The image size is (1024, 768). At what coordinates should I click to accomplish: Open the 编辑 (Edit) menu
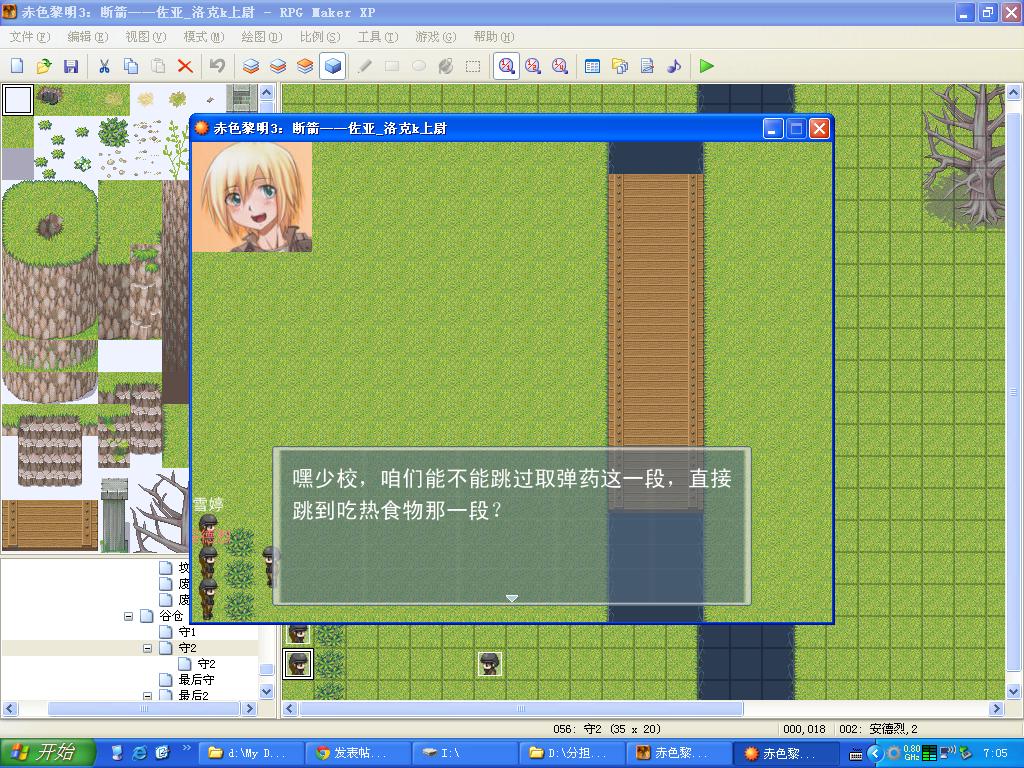coord(88,37)
